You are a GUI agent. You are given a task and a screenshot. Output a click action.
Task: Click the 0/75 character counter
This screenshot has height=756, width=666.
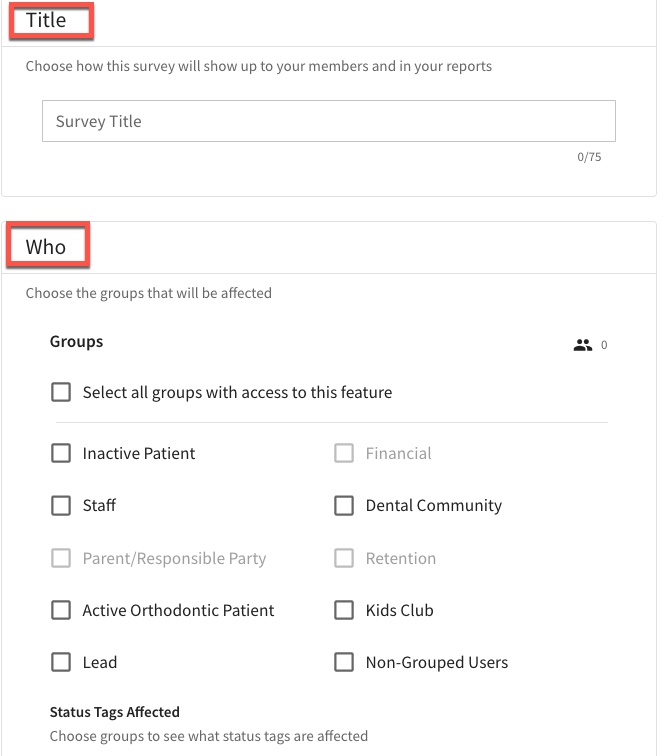589,157
